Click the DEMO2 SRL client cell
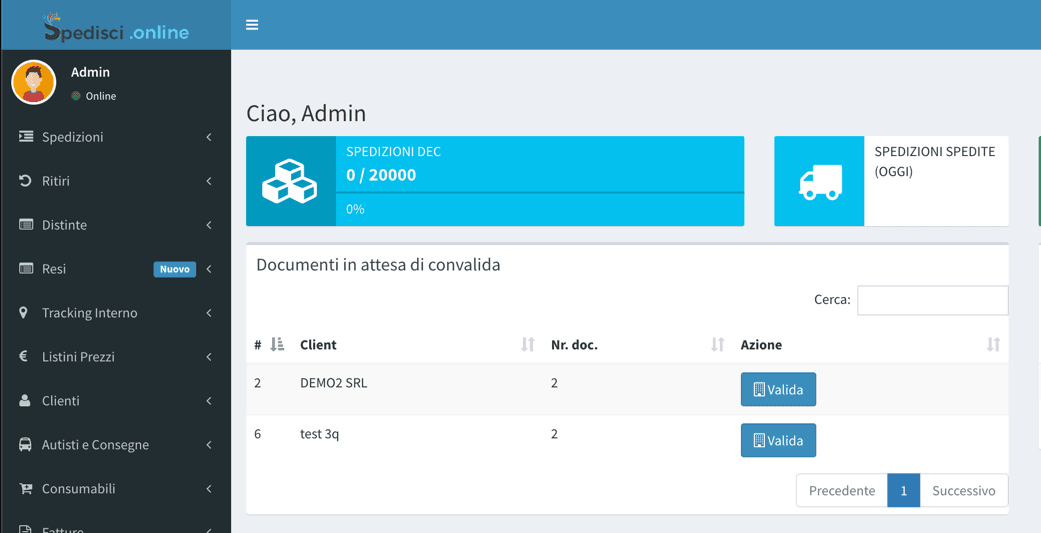 [333, 383]
